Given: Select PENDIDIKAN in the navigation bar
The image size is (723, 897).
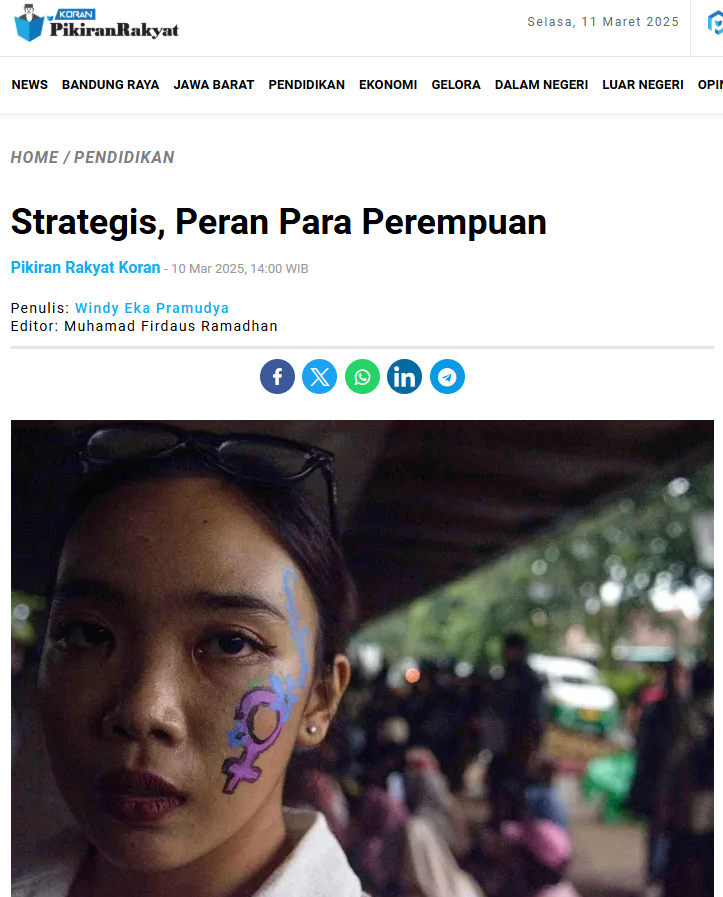Looking at the screenshot, I should [307, 85].
